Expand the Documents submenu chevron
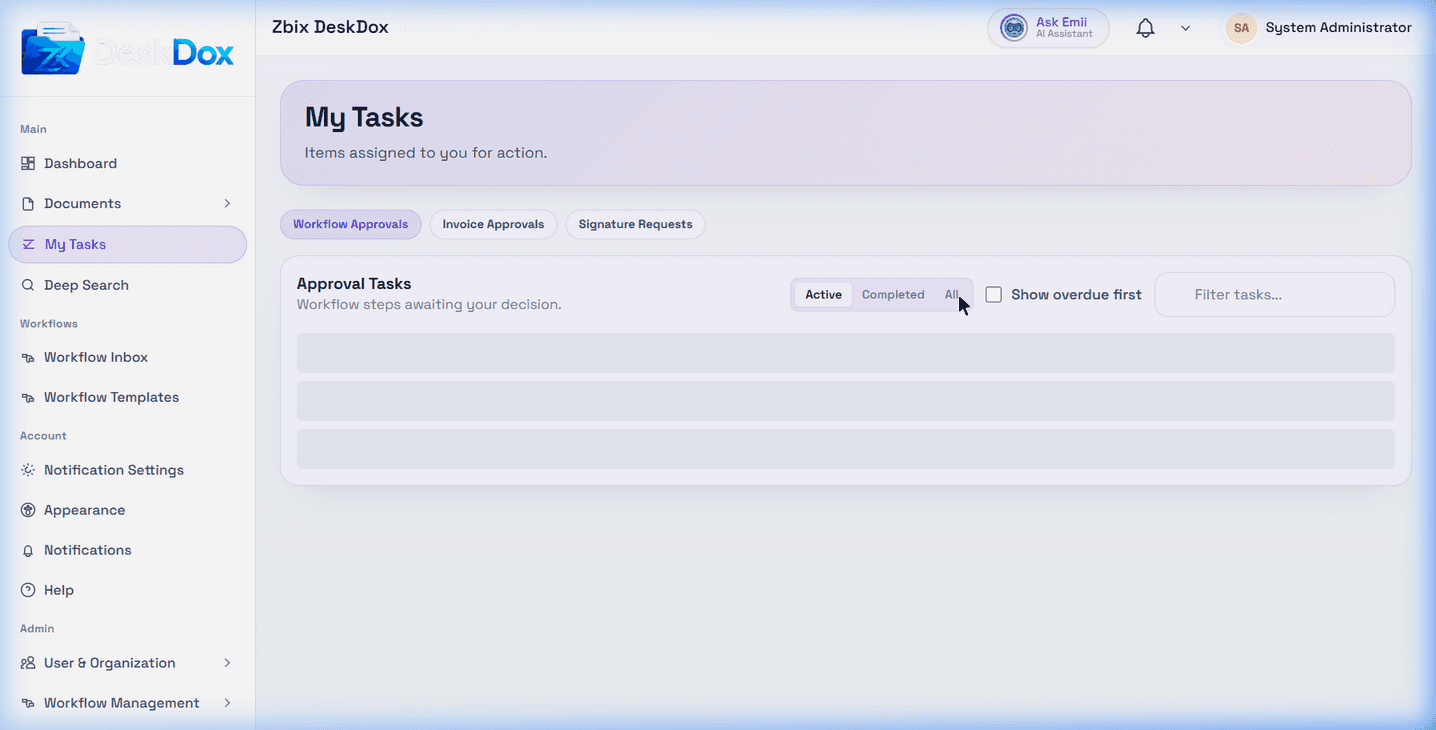This screenshot has height=730, width=1436. 227,203
